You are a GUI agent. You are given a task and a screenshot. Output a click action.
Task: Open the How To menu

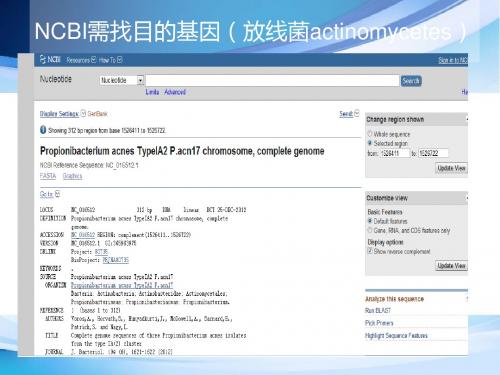pyautogui.click(x=110, y=60)
